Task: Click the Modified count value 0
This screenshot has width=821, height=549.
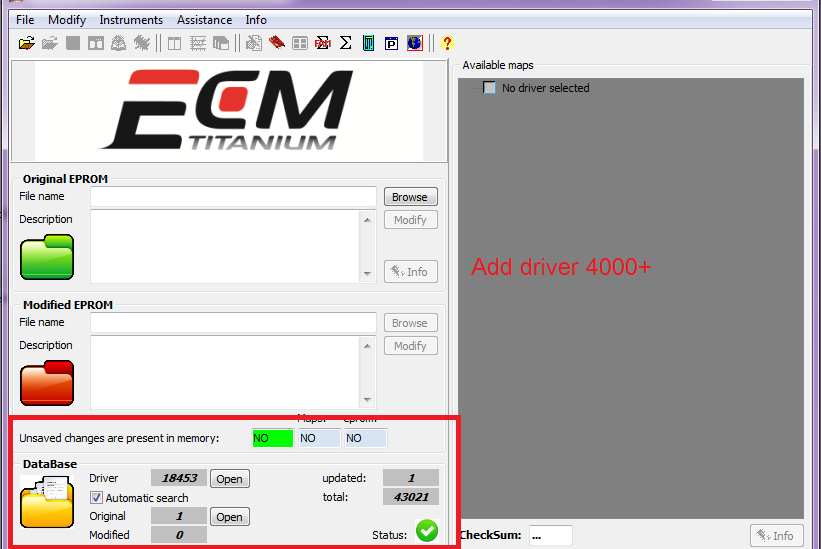Action: [179, 535]
